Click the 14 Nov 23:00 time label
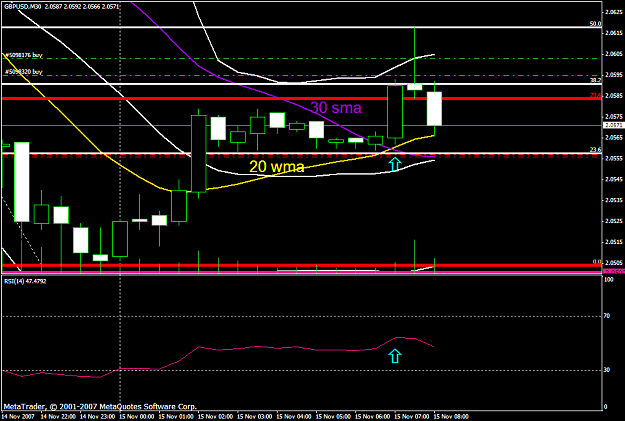This screenshot has height=421, width=625. [x=97, y=417]
